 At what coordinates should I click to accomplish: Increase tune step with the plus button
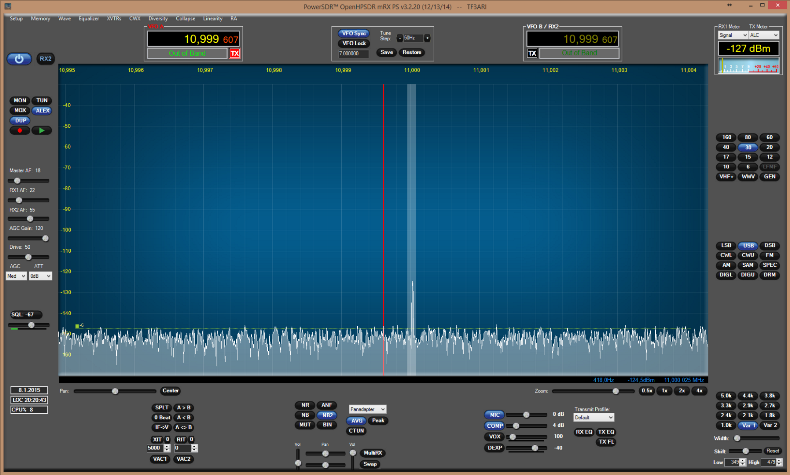click(x=427, y=38)
